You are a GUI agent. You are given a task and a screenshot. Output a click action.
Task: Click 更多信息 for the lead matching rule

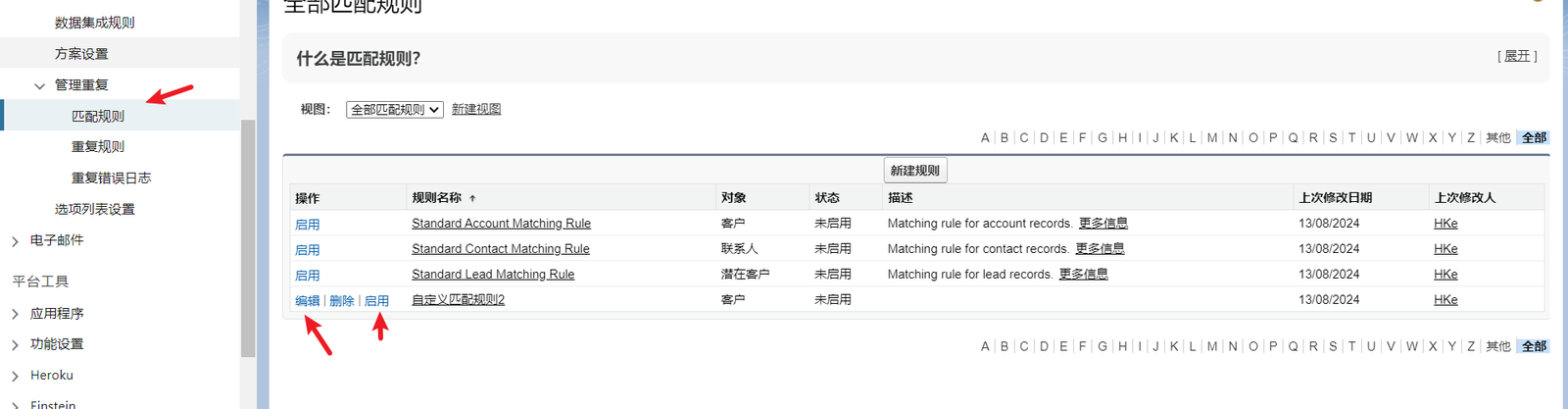tap(1083, 275)
